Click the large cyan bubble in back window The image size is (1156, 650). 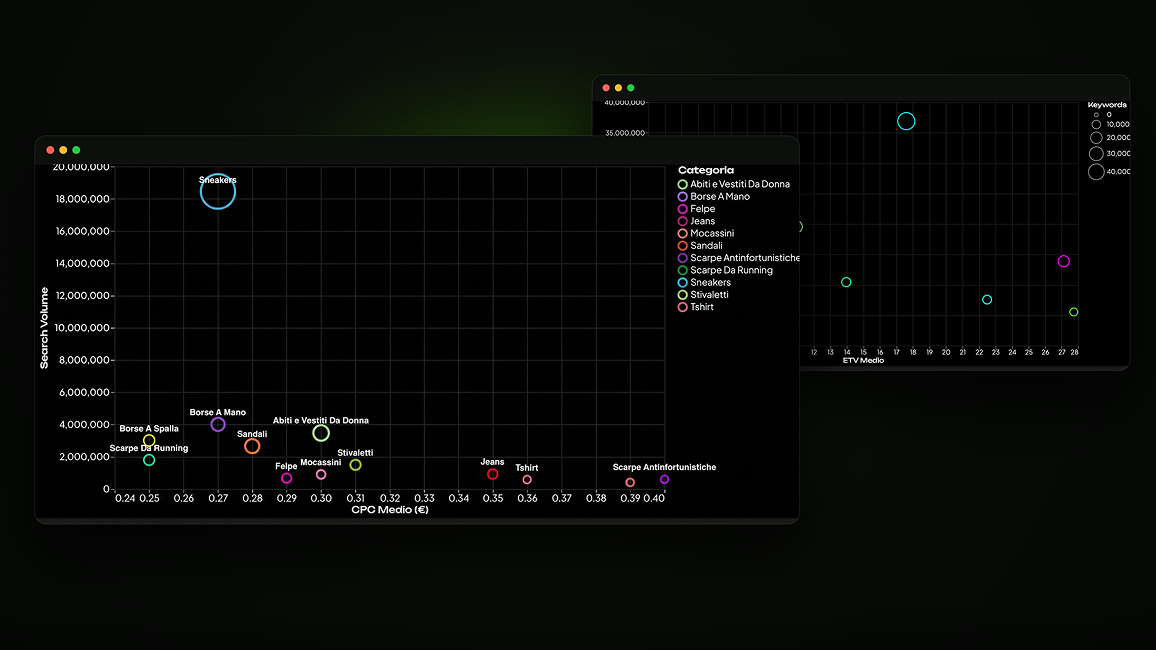(x=906, y=121)
